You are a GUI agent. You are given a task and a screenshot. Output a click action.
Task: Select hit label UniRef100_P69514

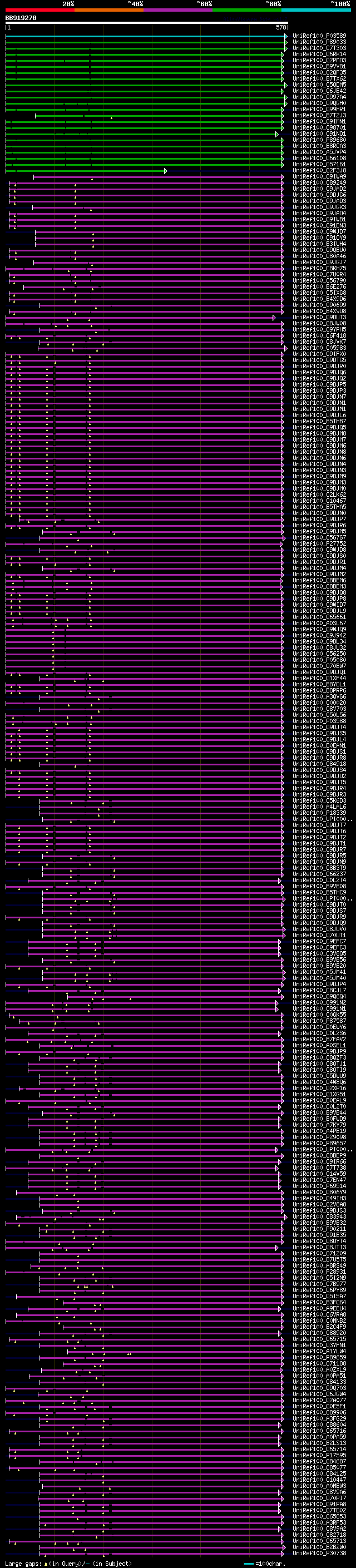(319, 1186)
